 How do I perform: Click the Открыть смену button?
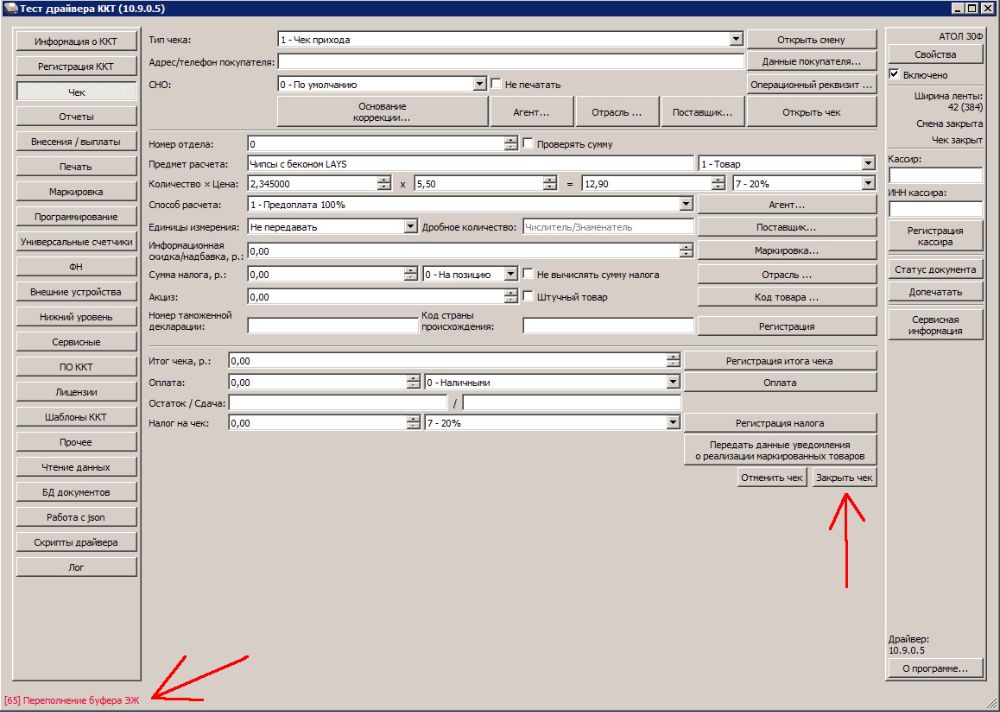[x=811, y=40]
